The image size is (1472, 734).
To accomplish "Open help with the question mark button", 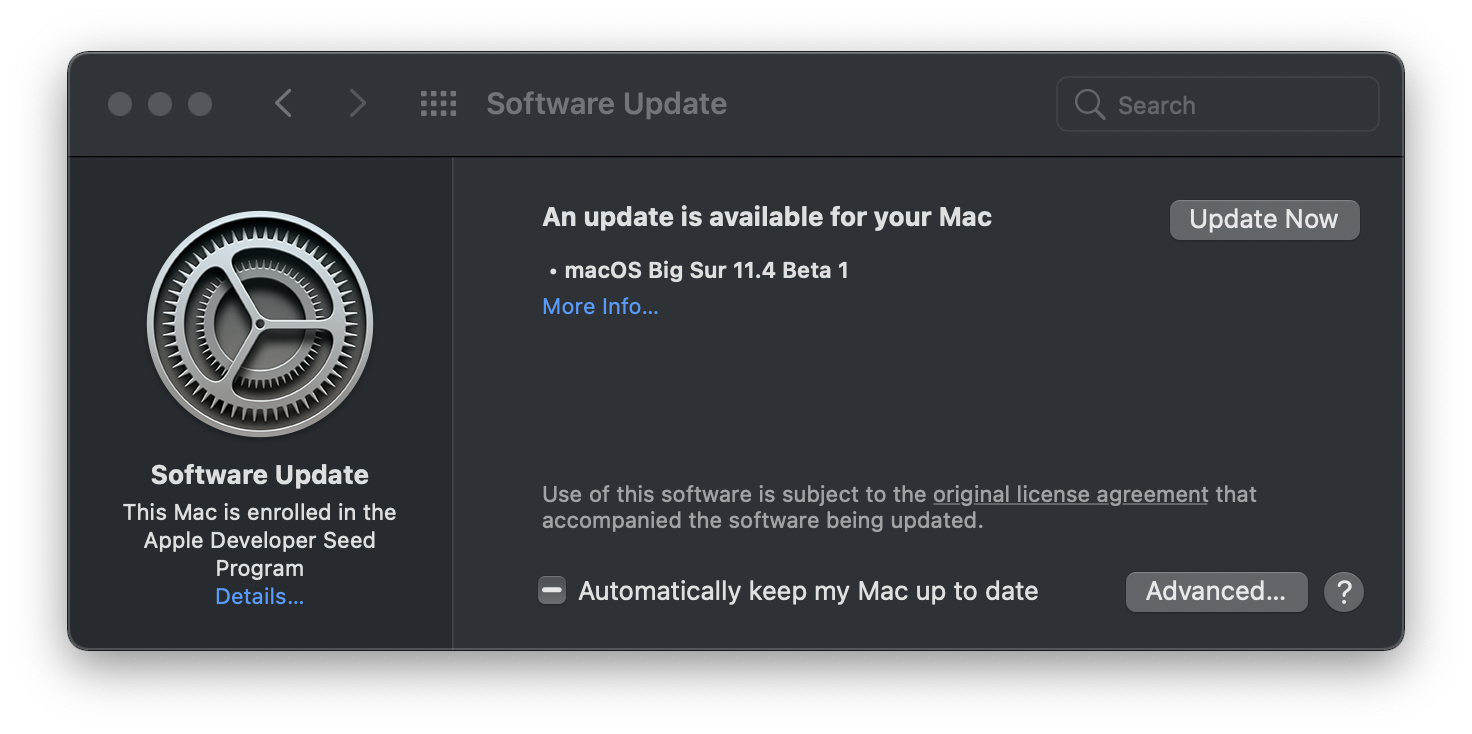I will (x=1344, y=592).
